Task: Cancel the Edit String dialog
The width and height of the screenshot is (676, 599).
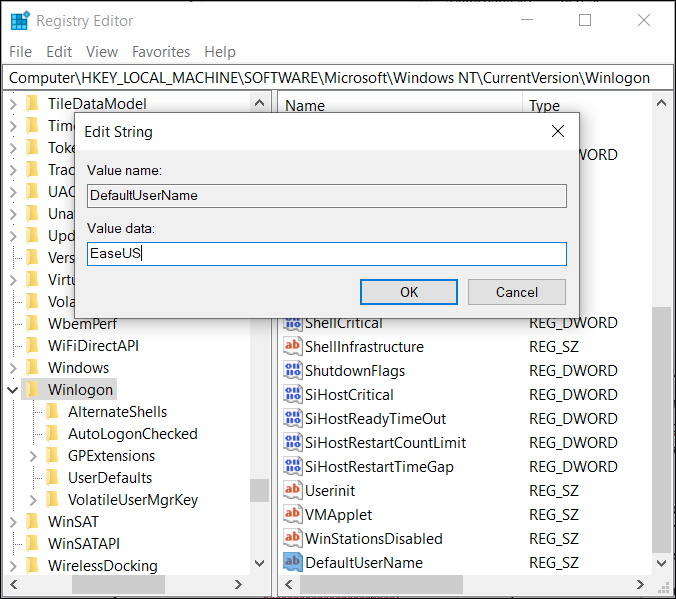Action: coord(516,292)
